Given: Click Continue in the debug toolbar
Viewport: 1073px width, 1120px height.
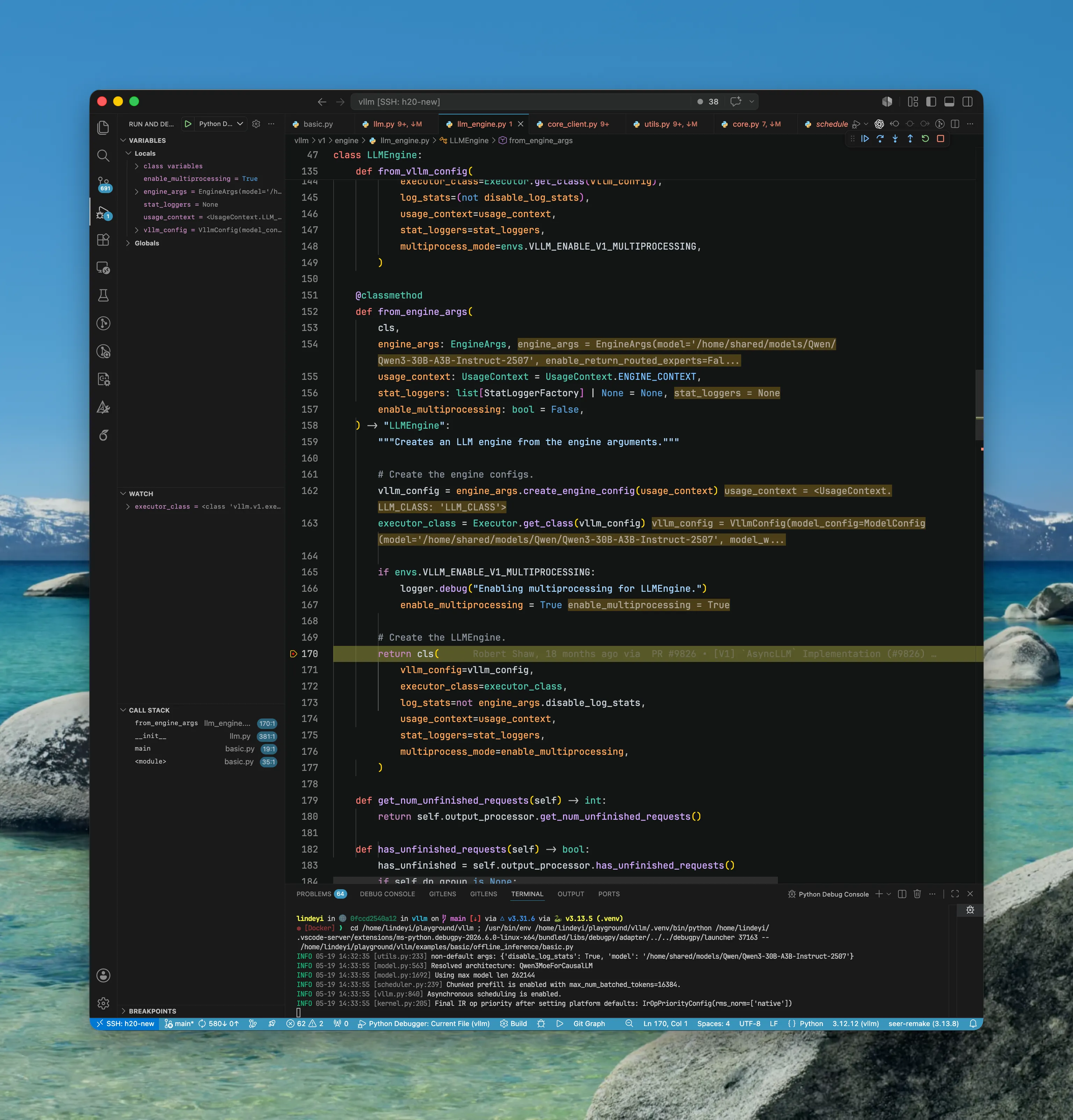Looking at the screenshot, I should [x=865, y=139].
